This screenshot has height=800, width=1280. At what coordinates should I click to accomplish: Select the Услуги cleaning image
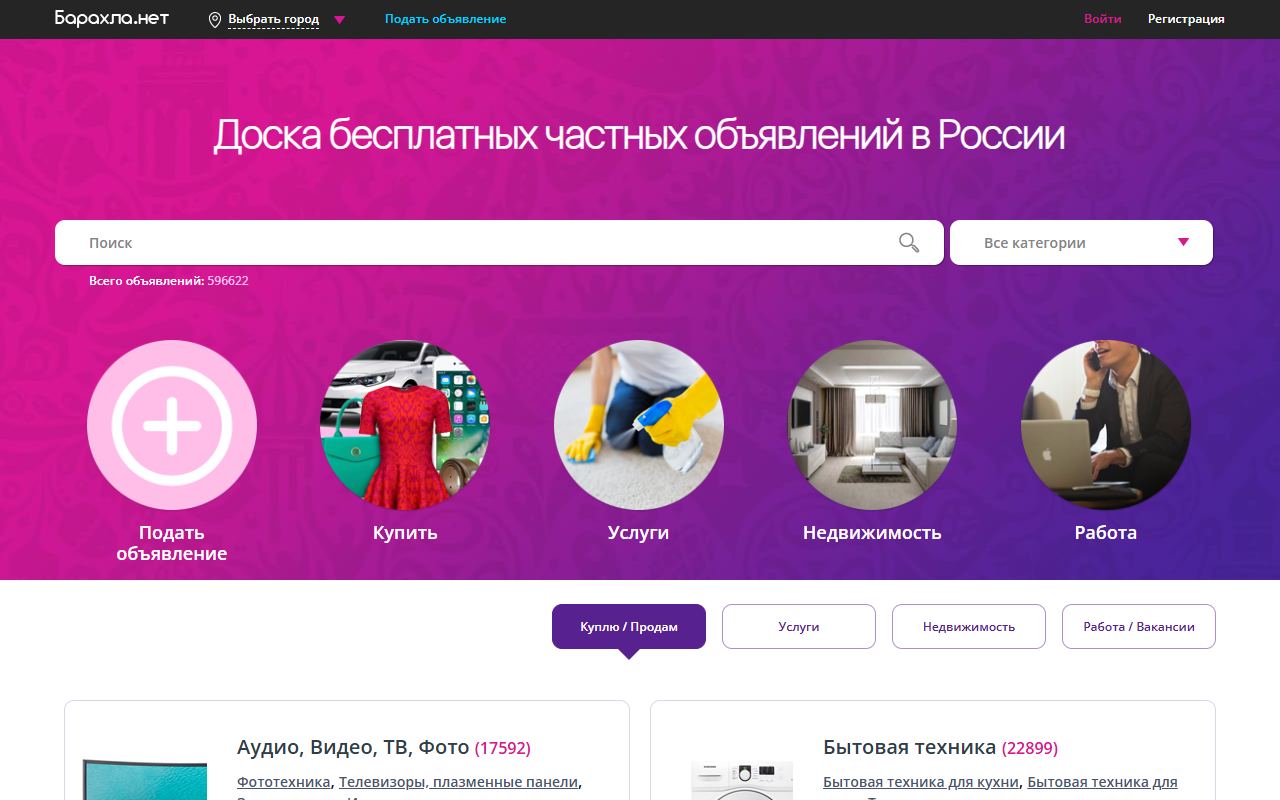pyautogui.click(x=638, y=425)
